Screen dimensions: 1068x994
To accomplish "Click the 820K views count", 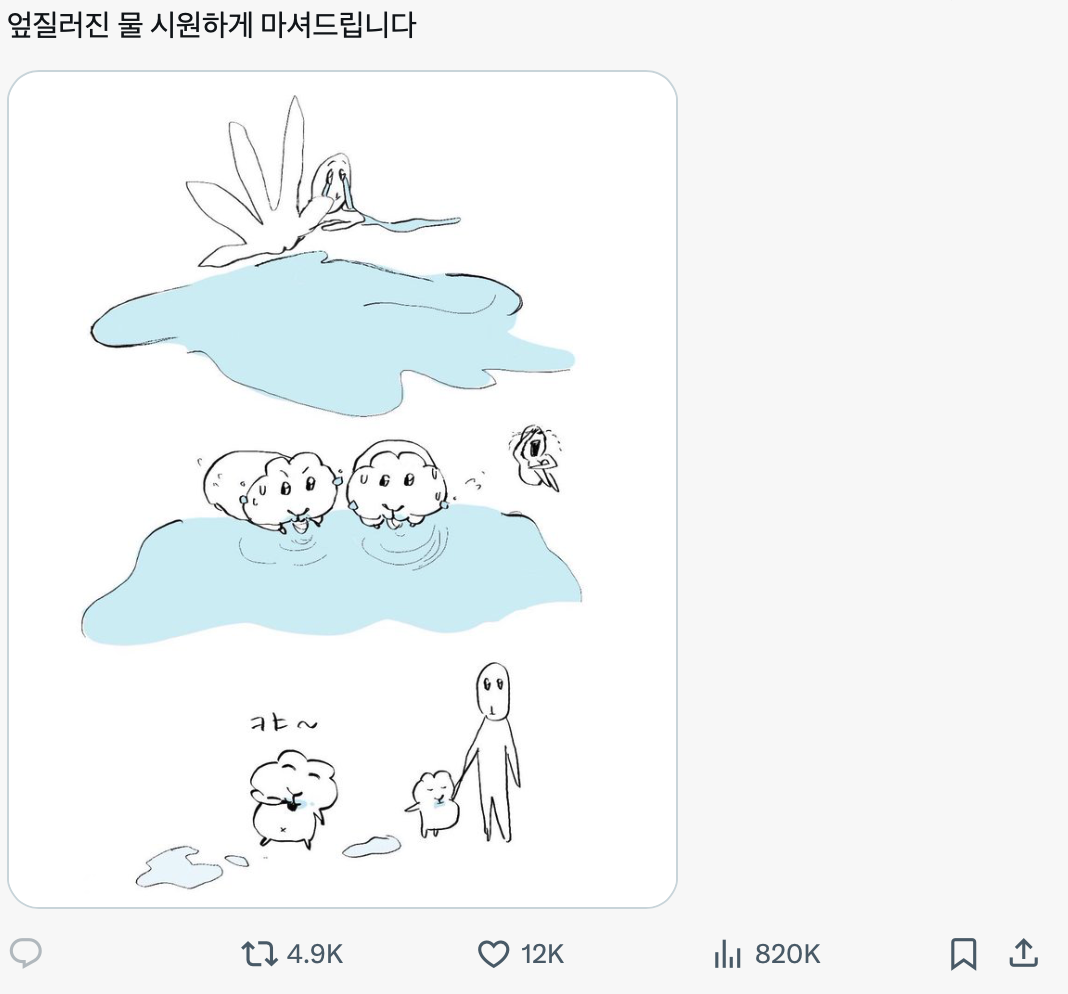I will click(x=788, y=954).
